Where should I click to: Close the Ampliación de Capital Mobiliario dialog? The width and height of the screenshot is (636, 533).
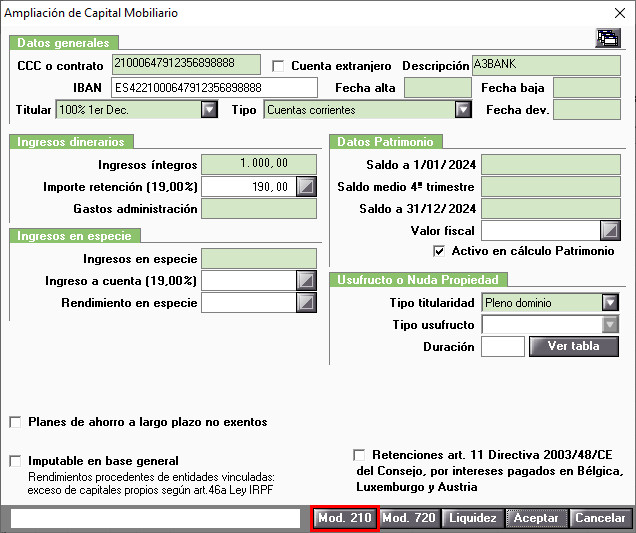tap(618, 12)
